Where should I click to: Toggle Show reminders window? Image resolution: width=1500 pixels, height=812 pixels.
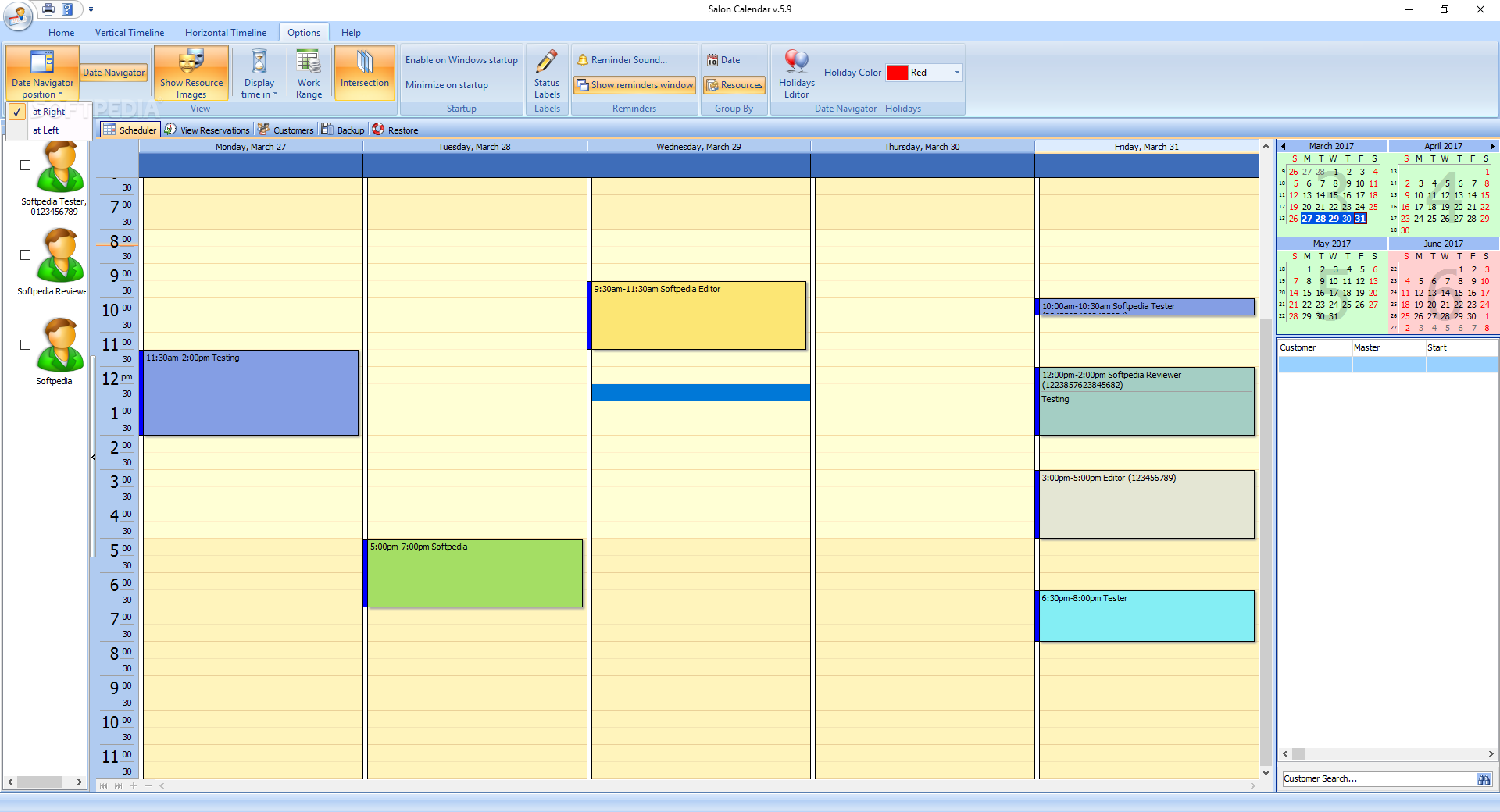634,85
